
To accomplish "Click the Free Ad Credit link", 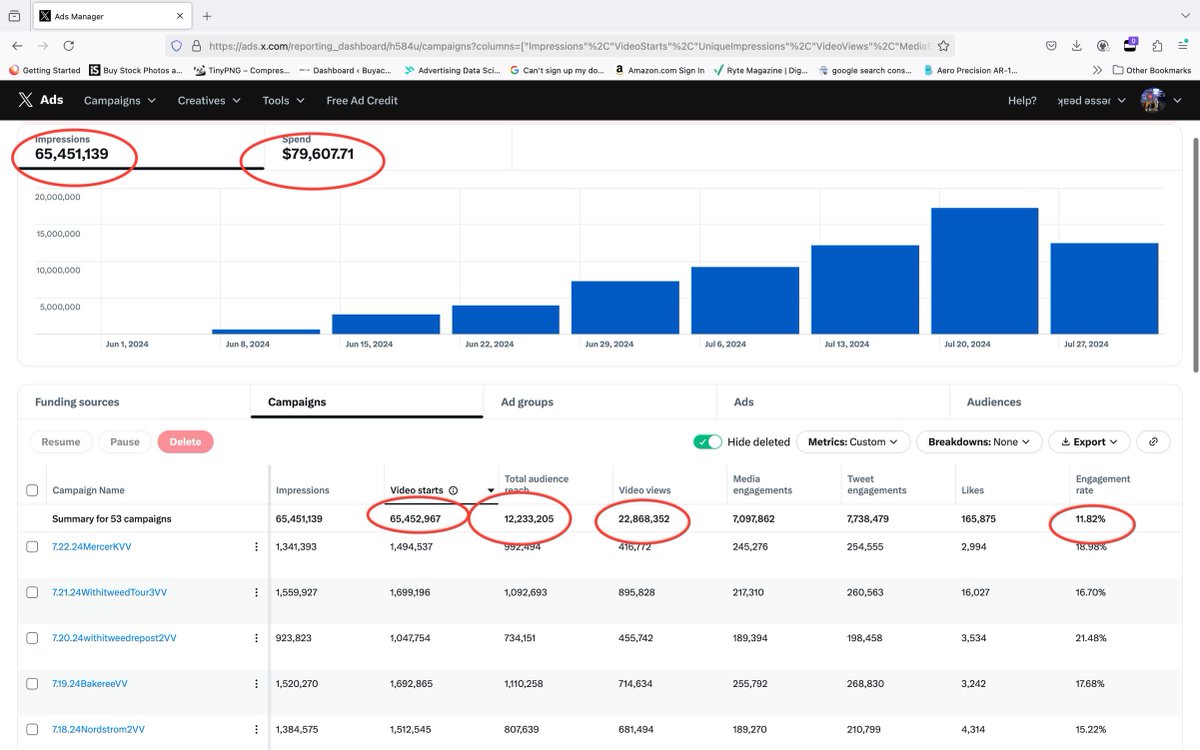I will 362,100.
